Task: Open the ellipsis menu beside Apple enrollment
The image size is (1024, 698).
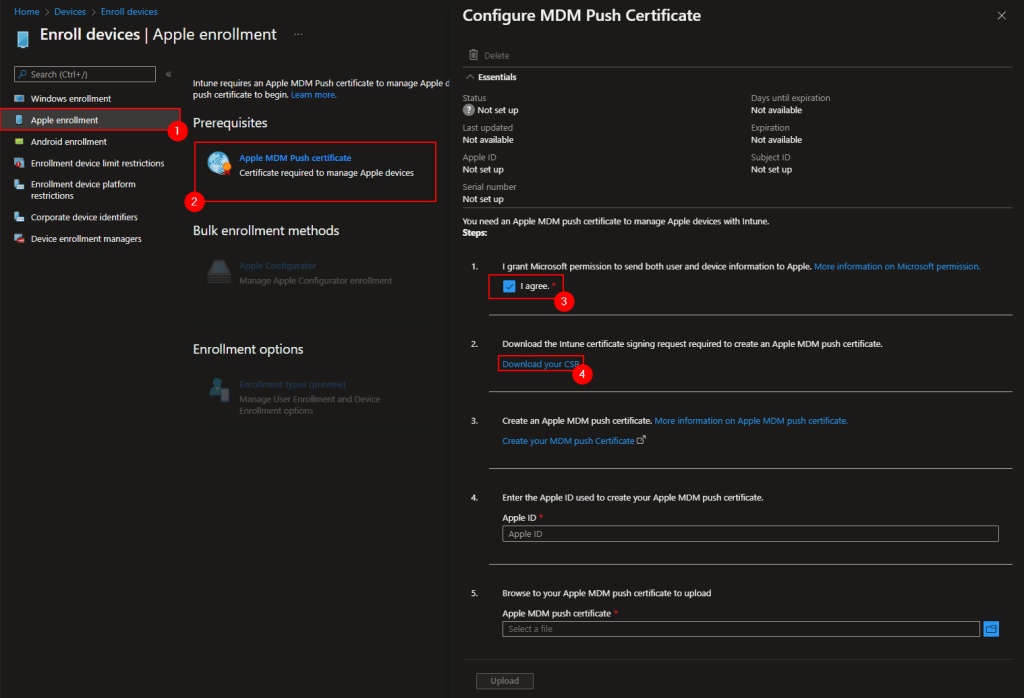Action: 298,35
